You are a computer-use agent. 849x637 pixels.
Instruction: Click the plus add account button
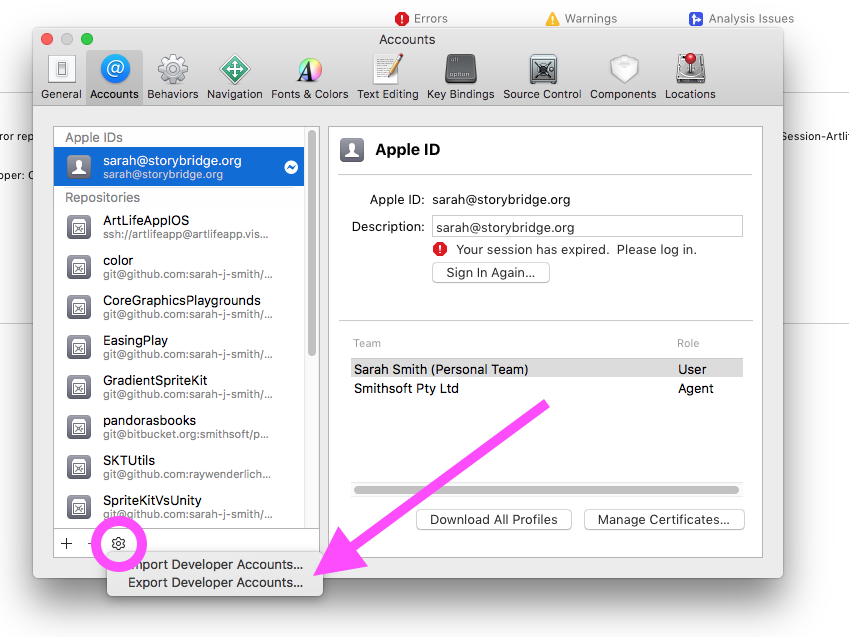(67, 543)
